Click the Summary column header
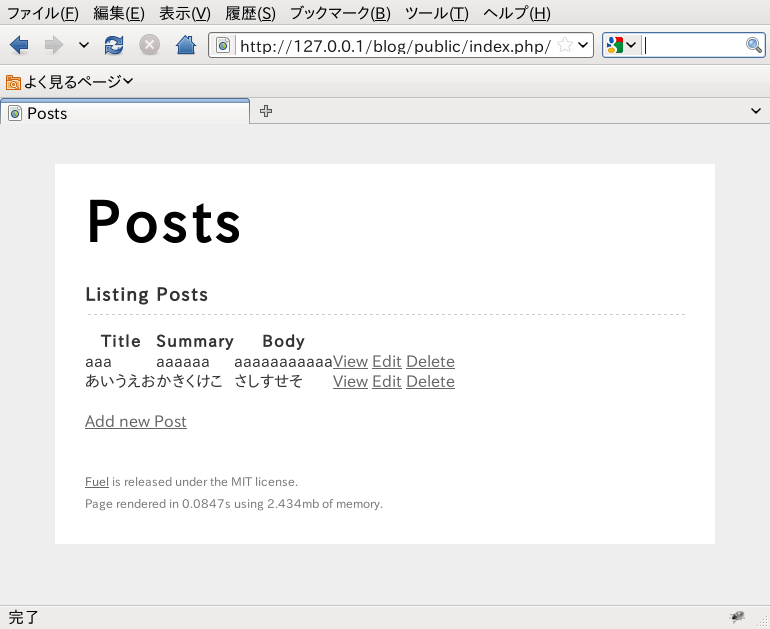This screenshot has height=629, width=770. 195,341
